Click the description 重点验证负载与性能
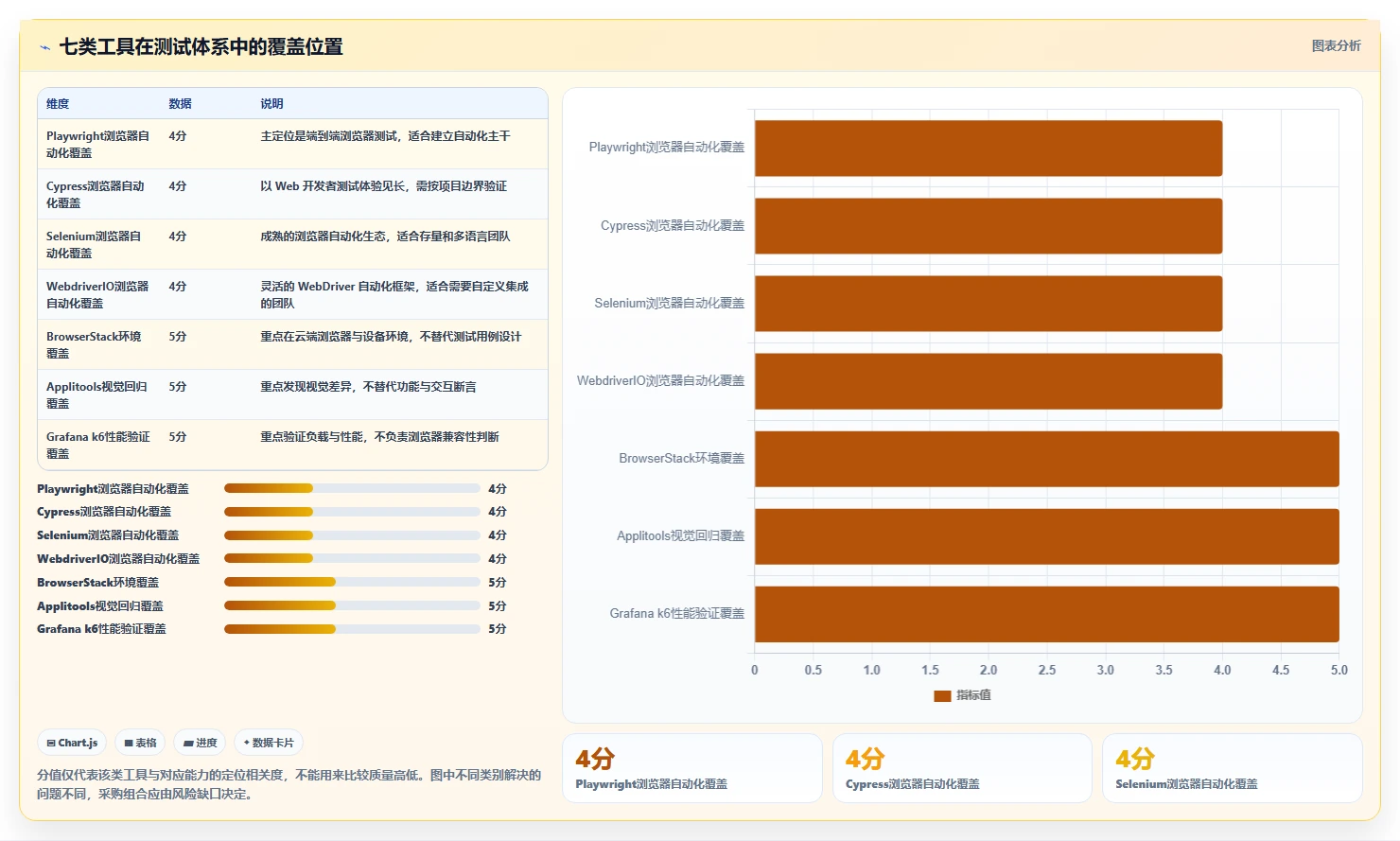Viewport: 1400px width, 841px height. click(379, 437)
